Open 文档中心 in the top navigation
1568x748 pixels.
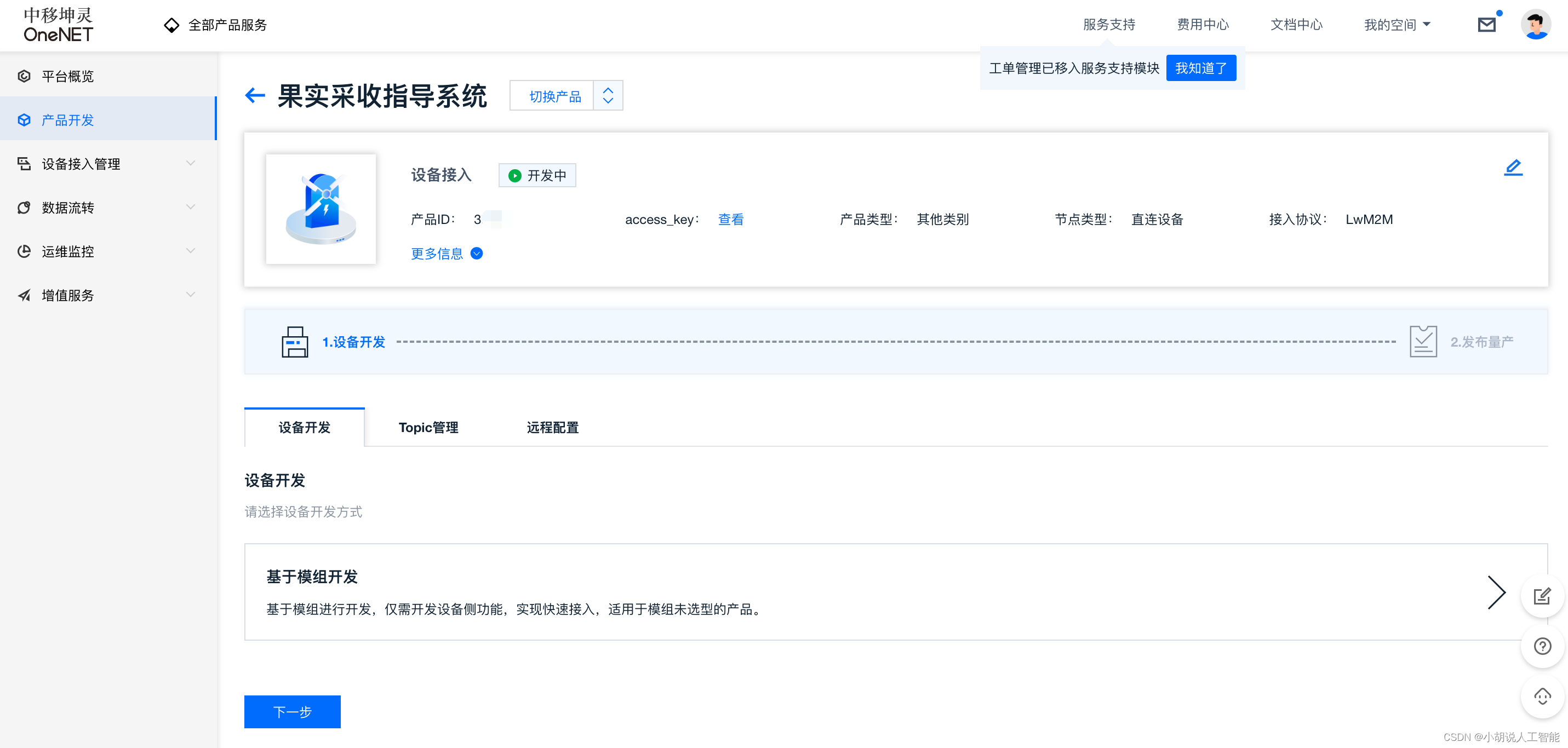(x=1296, y=24)
